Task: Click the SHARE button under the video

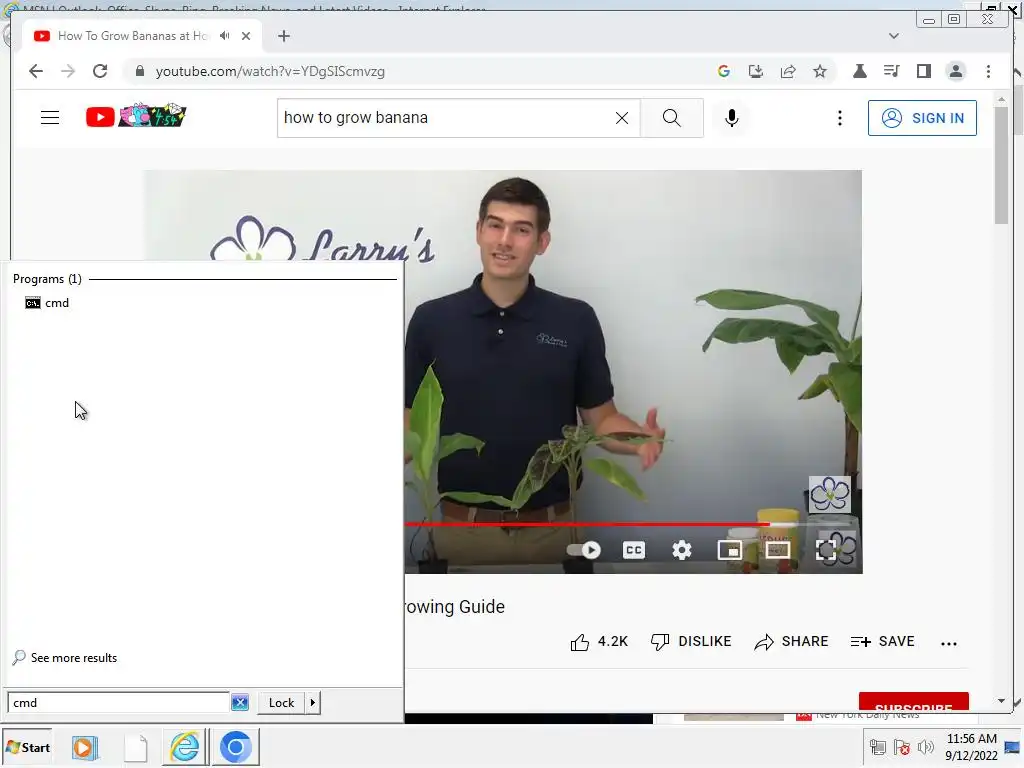Action: [791, 642]
